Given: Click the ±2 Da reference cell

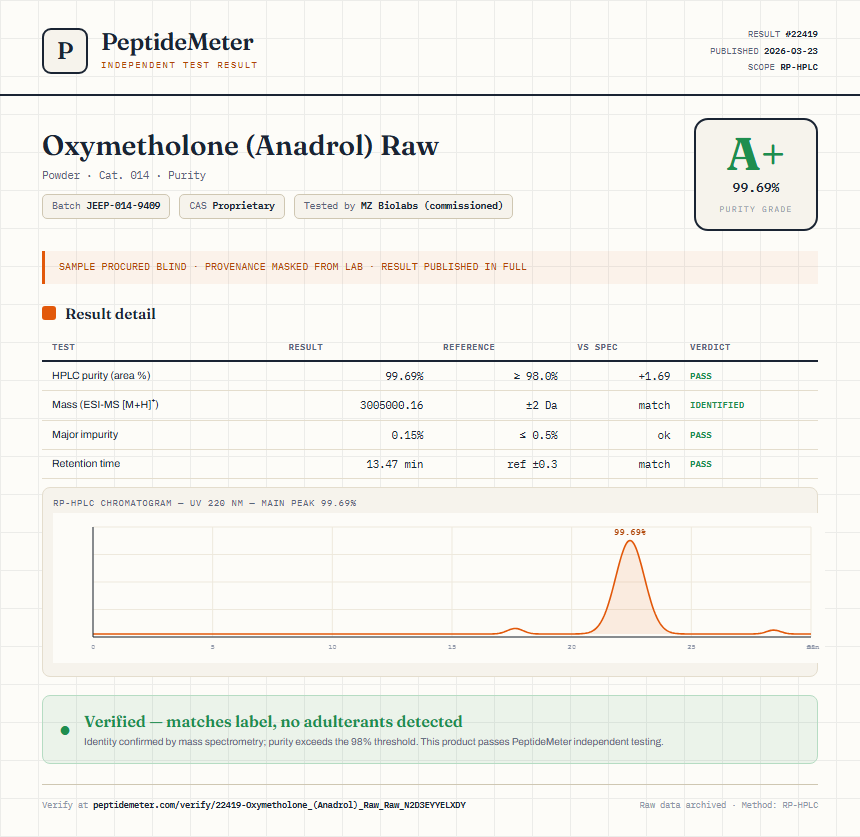Looking at the screenshot, I should 541,405.
